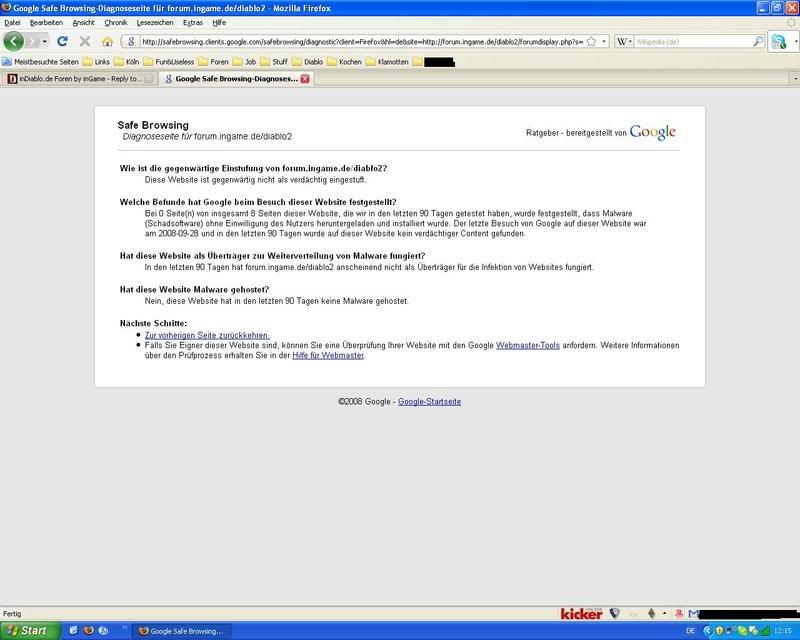Click the Google Safe Browsing taskbar button
Image resolution: width=800 pixels, height=640 pixels.
pyautogui.click(x=182, y=631)
